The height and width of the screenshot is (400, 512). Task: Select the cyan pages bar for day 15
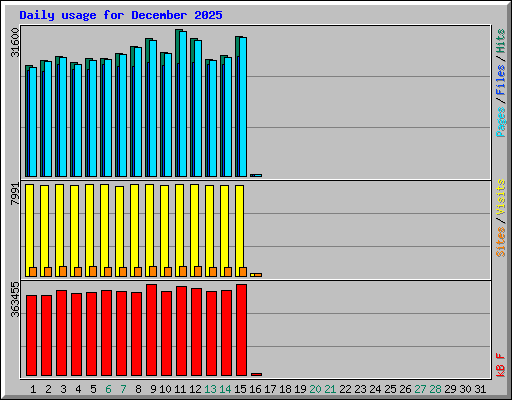(243, 107)
